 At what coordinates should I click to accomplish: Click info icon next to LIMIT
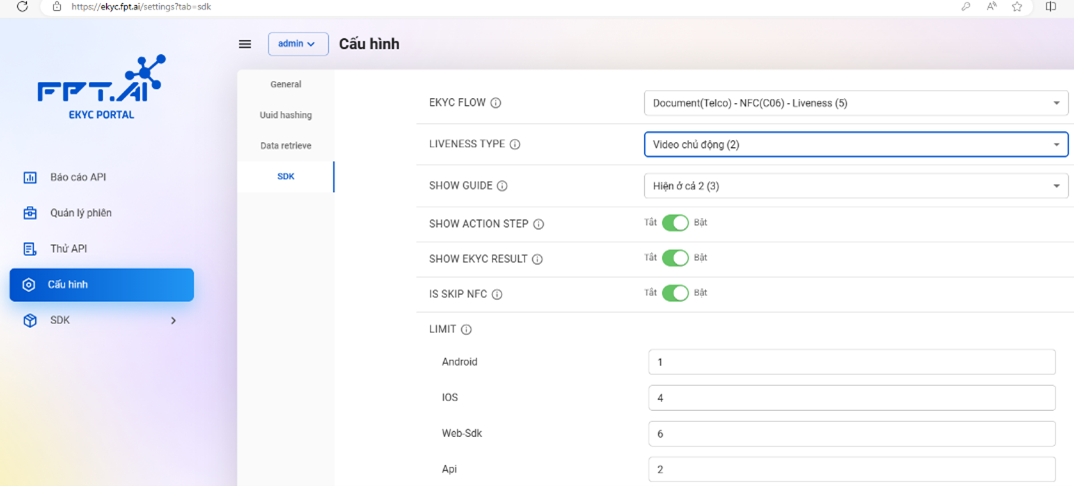[x=466, y=330]
